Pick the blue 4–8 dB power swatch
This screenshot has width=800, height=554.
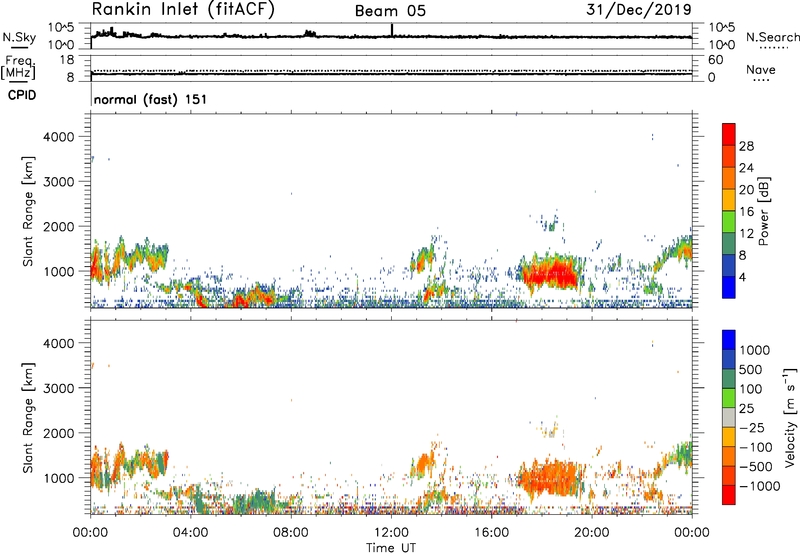pyautogui.click(x=729, y=265)
